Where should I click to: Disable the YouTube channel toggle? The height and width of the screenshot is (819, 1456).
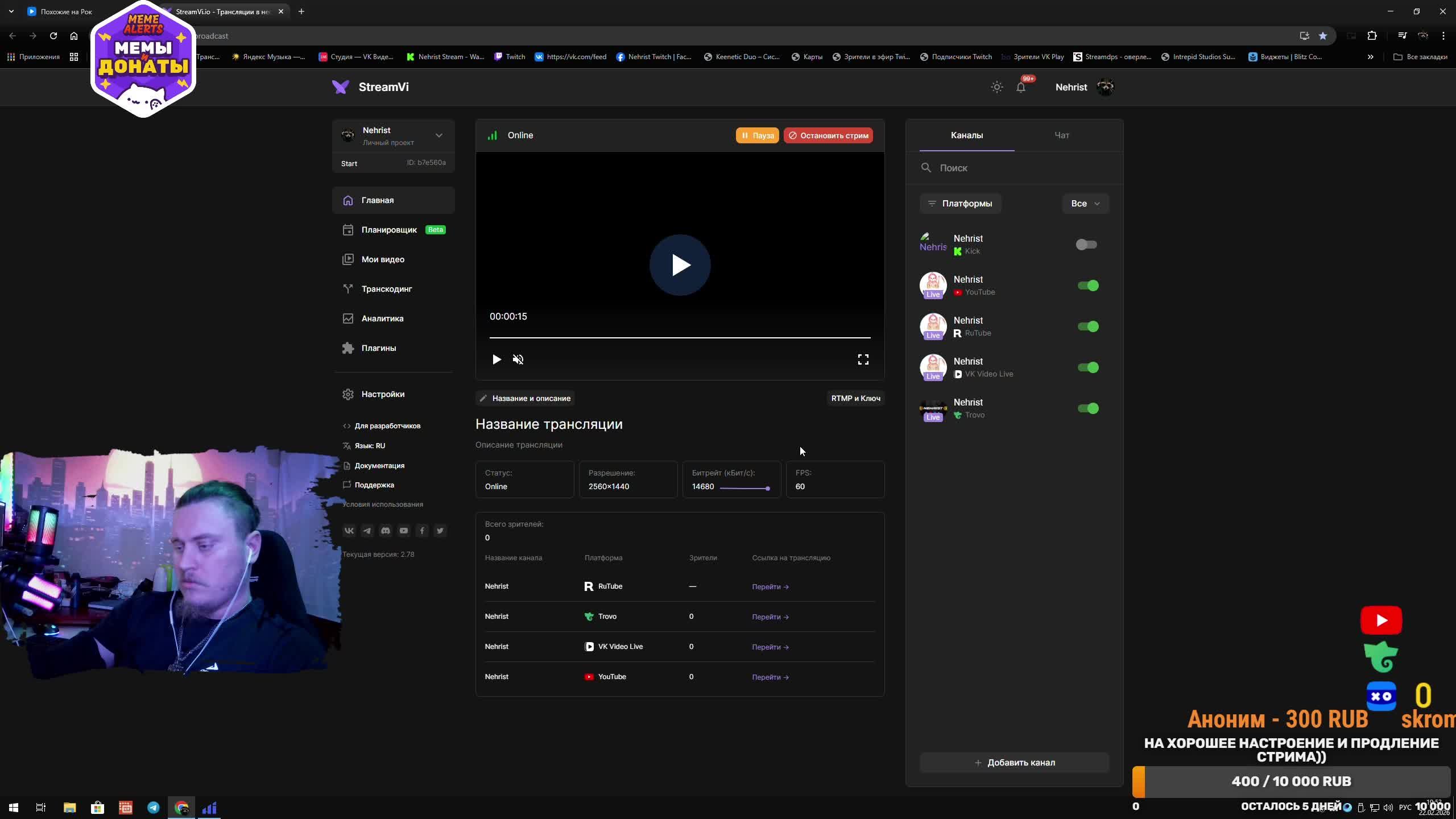[1087, 286]
